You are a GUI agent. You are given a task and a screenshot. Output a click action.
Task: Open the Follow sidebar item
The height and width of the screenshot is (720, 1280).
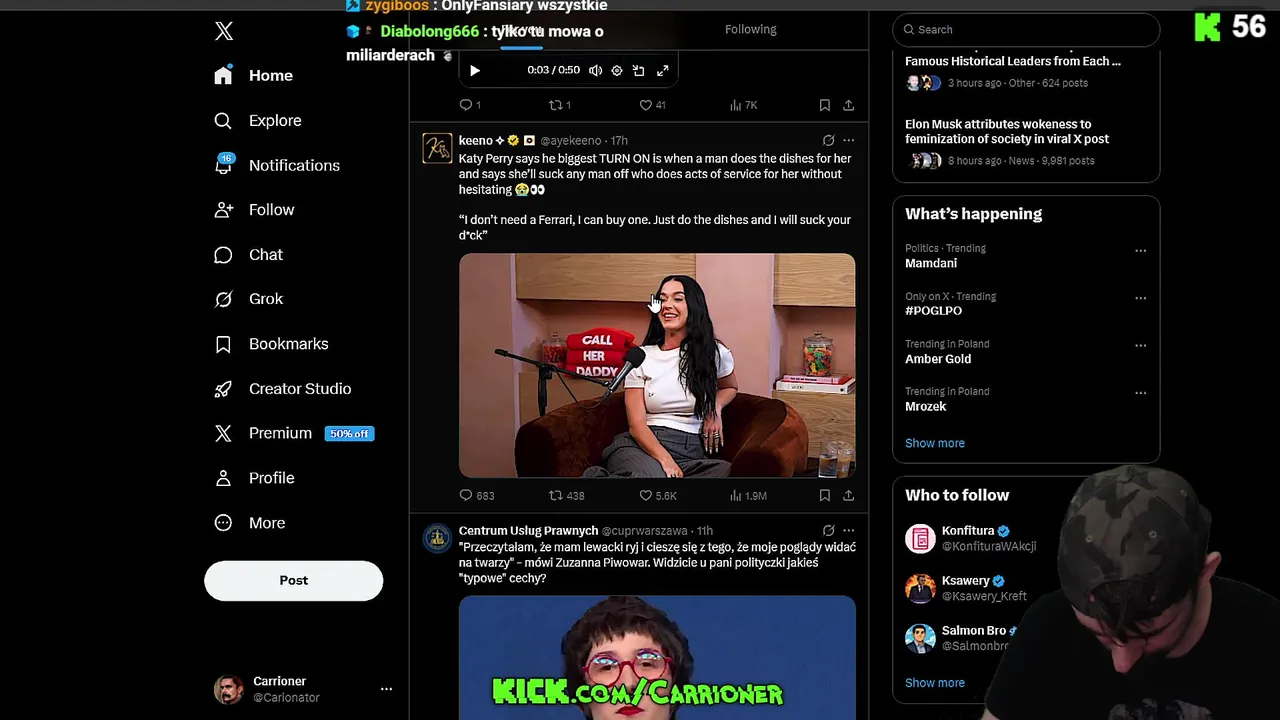[254, 210]
